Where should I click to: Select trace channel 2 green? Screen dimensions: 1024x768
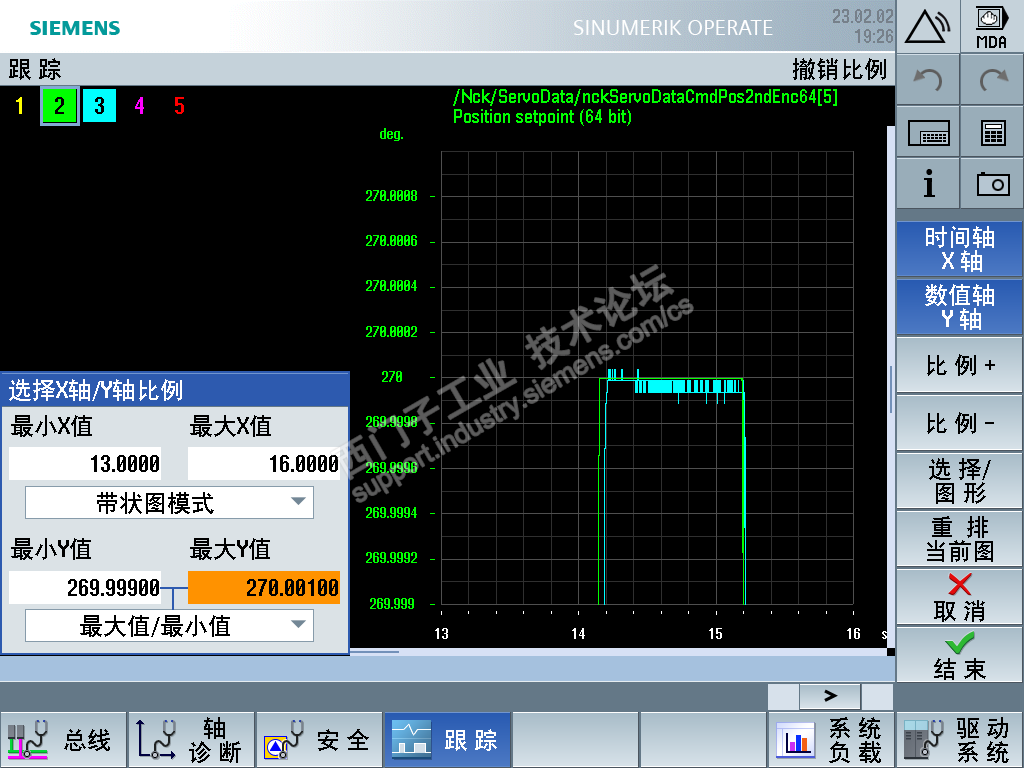(59, 106)
